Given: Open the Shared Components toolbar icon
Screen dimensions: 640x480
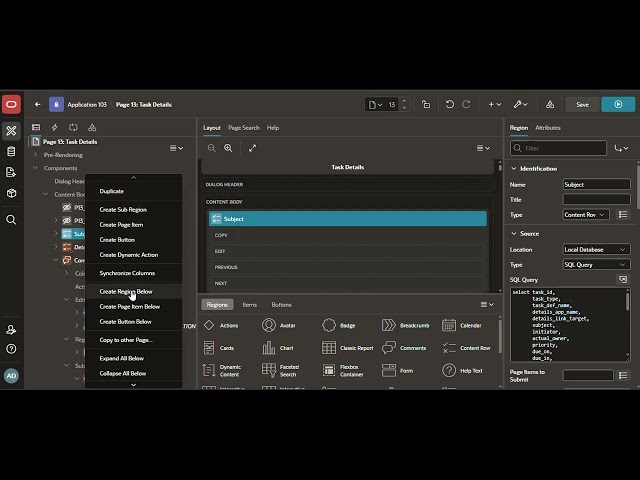Looking at the screenshot, I should pyautogui.click(x=550, y=104).
